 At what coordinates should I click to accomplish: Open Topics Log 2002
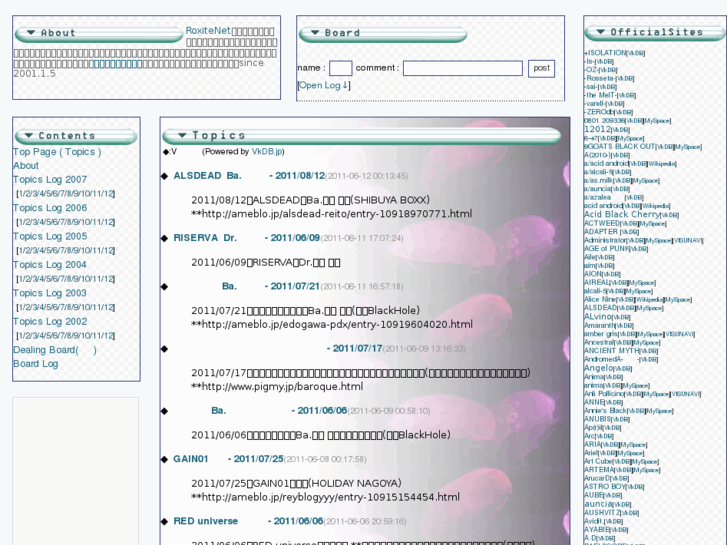(x=50, y=321)
